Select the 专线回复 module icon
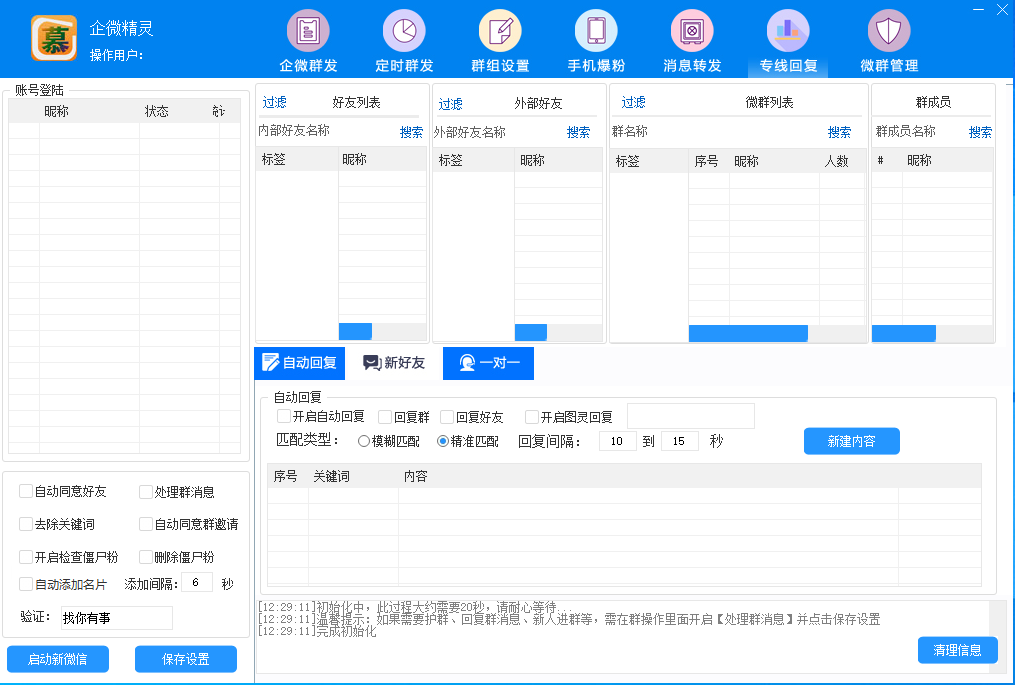 [788, 41]
